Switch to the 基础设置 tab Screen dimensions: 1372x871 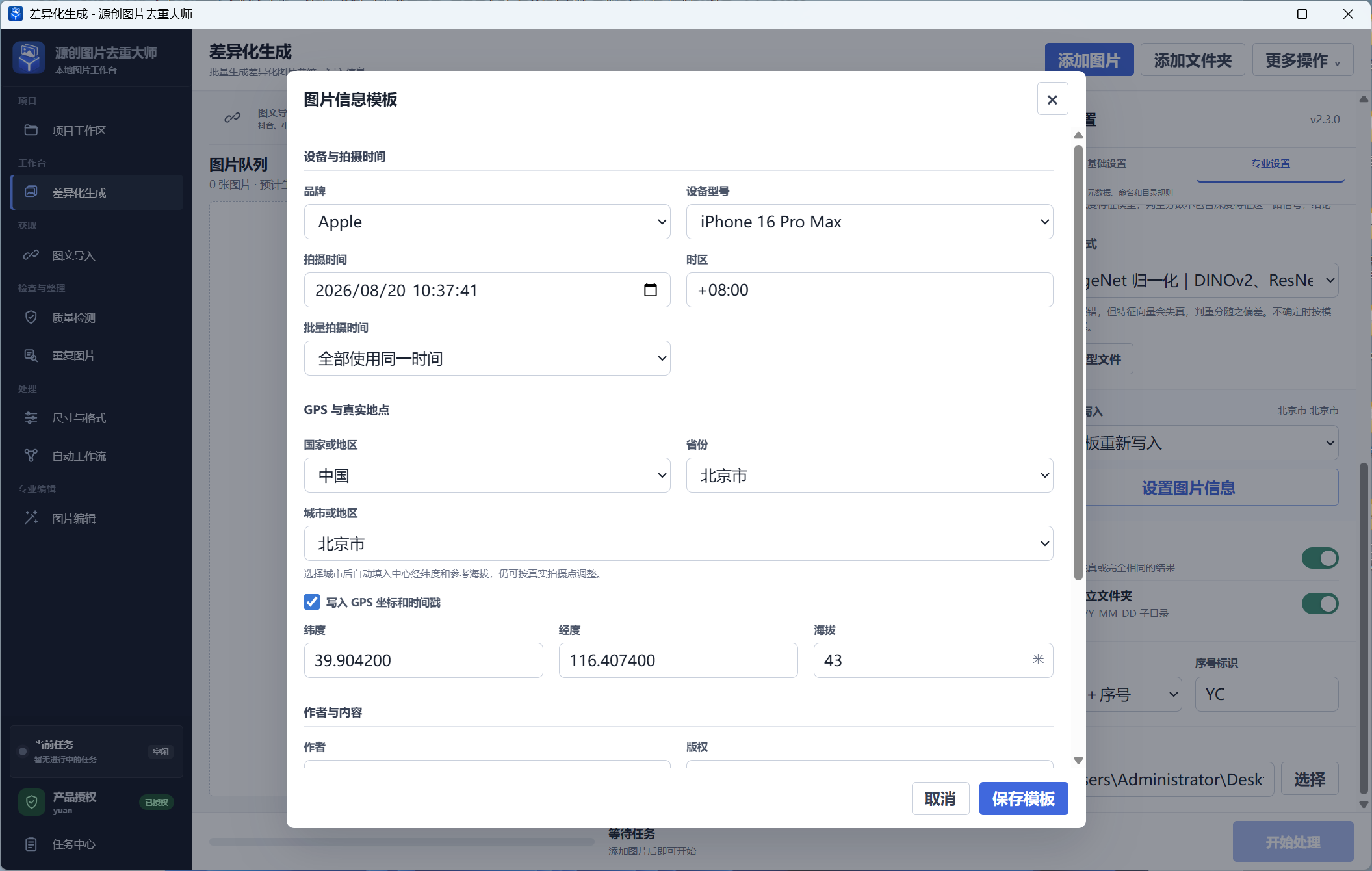1107,163
